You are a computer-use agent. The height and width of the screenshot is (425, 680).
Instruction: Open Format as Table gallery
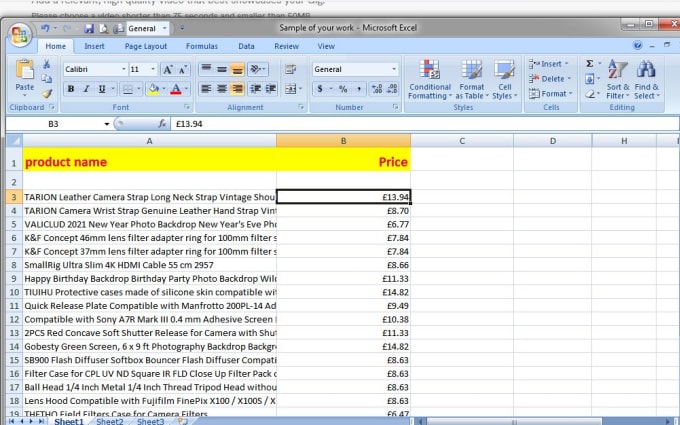(x=472, y=80)
